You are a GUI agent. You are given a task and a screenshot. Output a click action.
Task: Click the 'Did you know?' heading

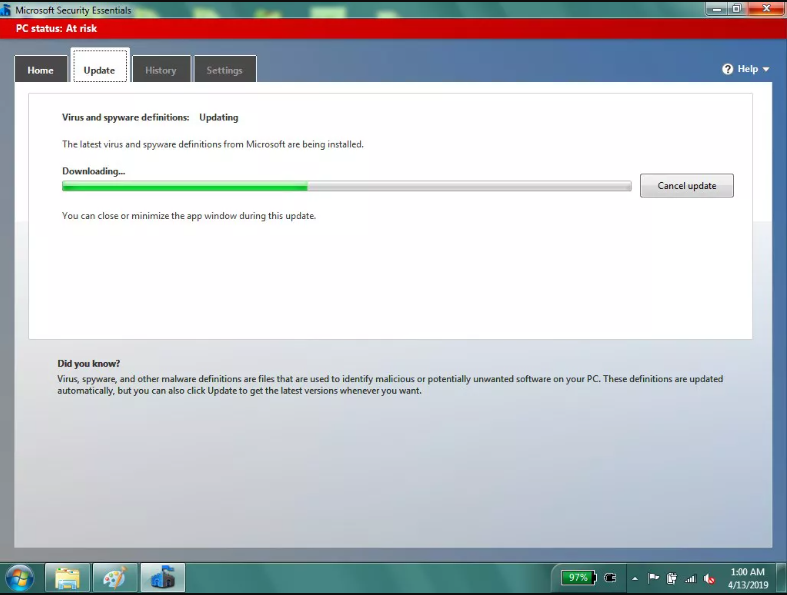click(x=88, y=363)
